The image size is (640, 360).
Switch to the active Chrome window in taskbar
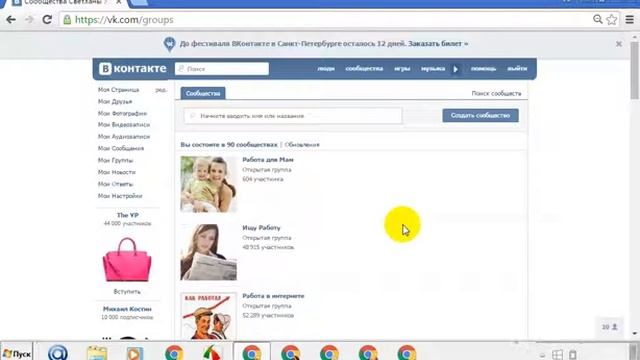click(x=252, y=353)
